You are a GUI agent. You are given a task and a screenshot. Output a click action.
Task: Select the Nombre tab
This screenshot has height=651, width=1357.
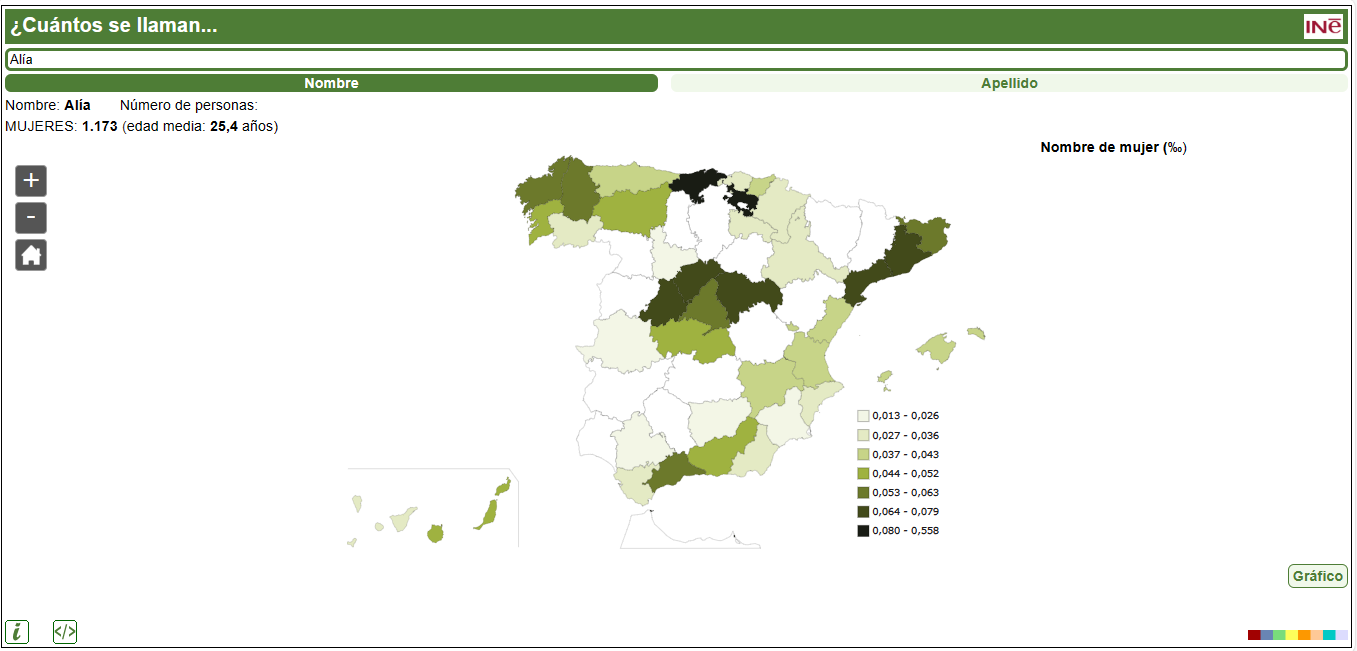pyautogui.click(x=331, y=83)
